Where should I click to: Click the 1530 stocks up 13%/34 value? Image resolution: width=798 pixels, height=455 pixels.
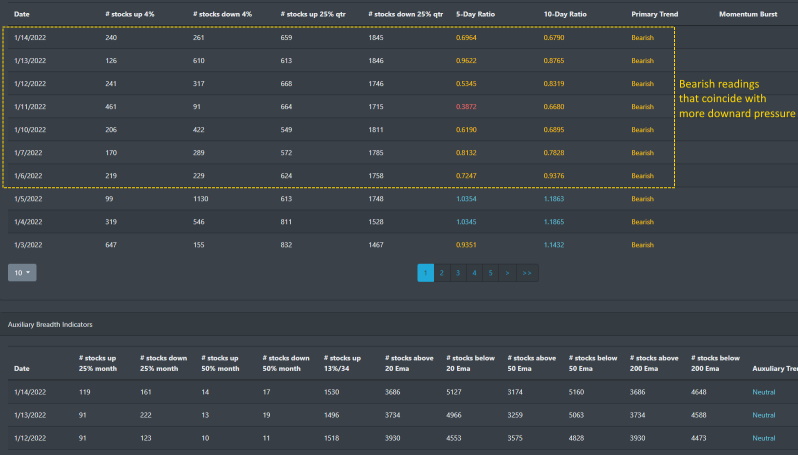click(x=331, y=392)
